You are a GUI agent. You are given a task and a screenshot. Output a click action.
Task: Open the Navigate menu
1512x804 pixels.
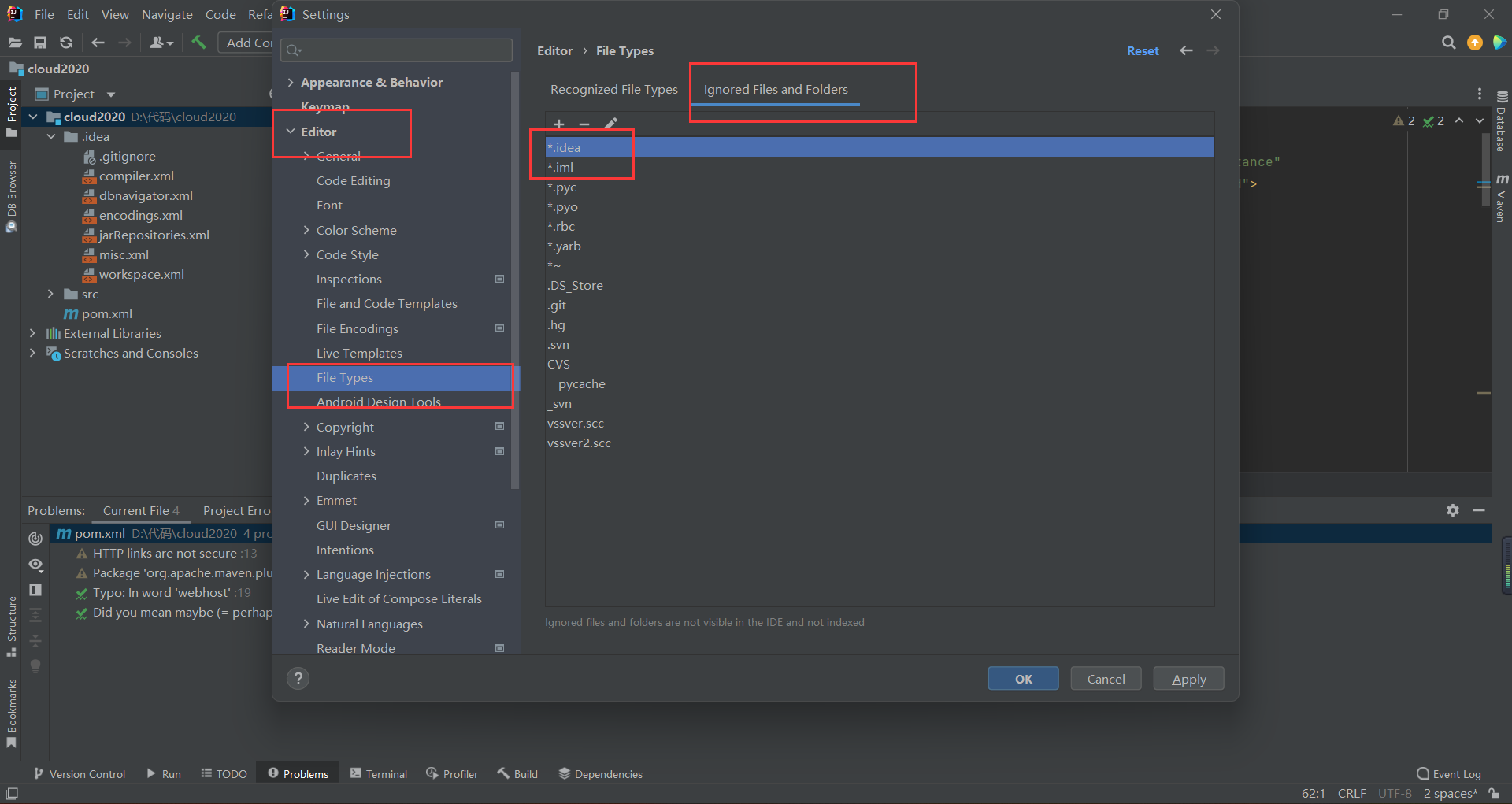167,14
